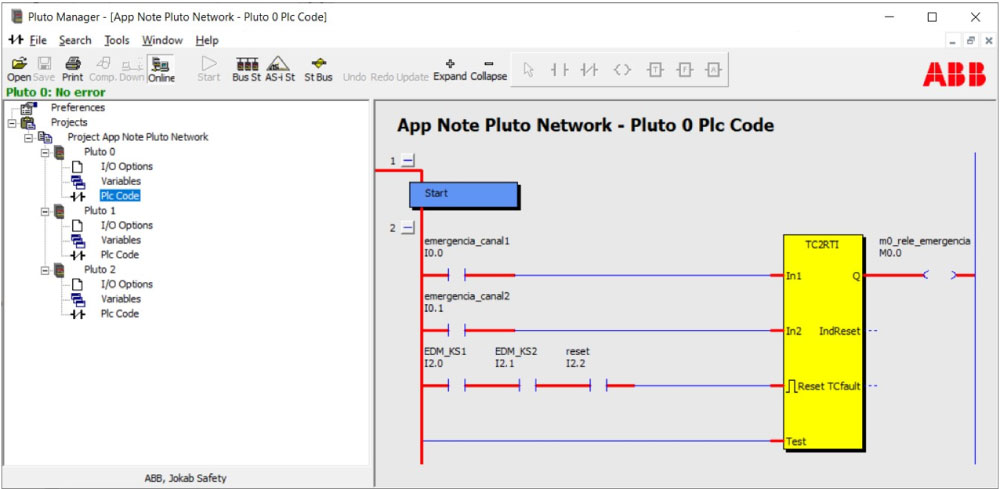The width and height of the screenshot is (1000, 489).
Task: Collapse the Pluto 2 tree node
Action: 45,270
